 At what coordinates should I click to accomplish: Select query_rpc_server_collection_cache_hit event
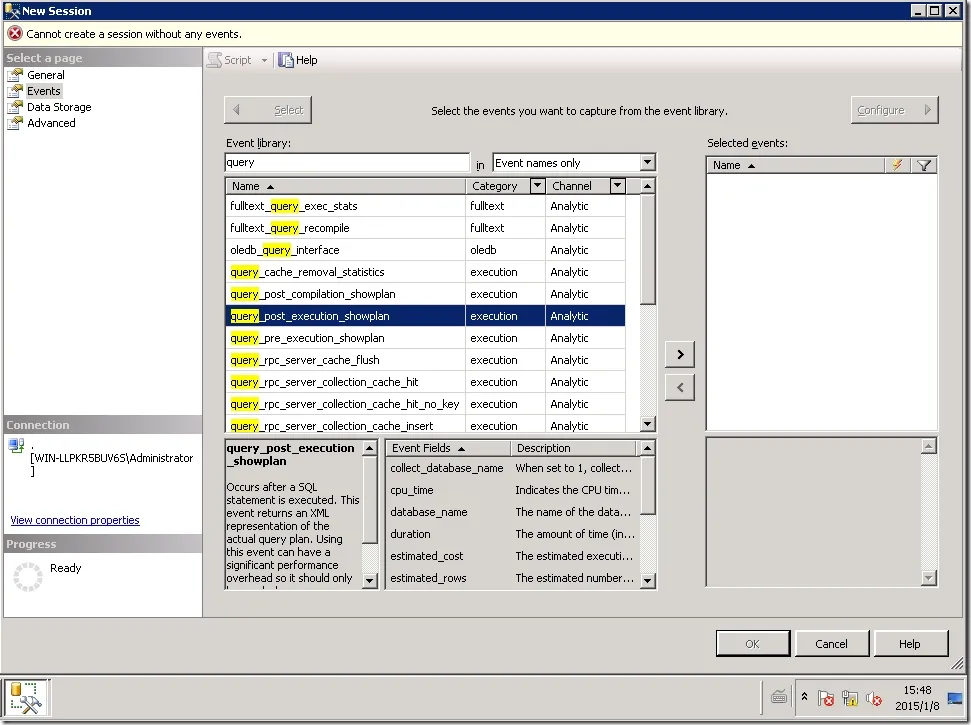point(425,382)
